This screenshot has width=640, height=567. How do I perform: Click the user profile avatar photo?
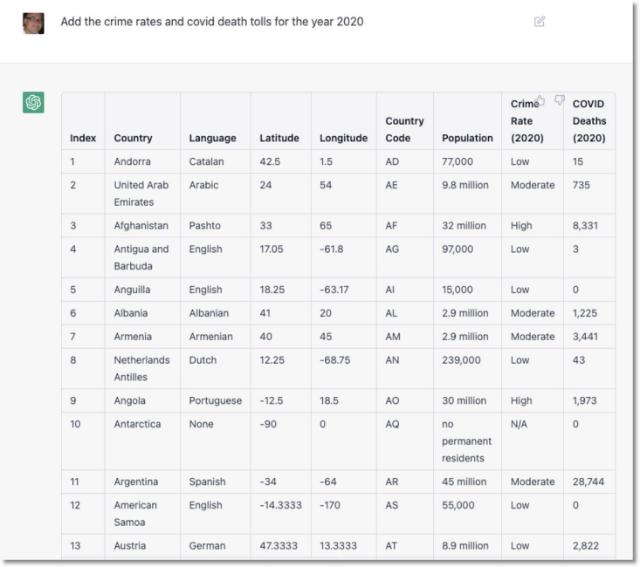(34, 22)
